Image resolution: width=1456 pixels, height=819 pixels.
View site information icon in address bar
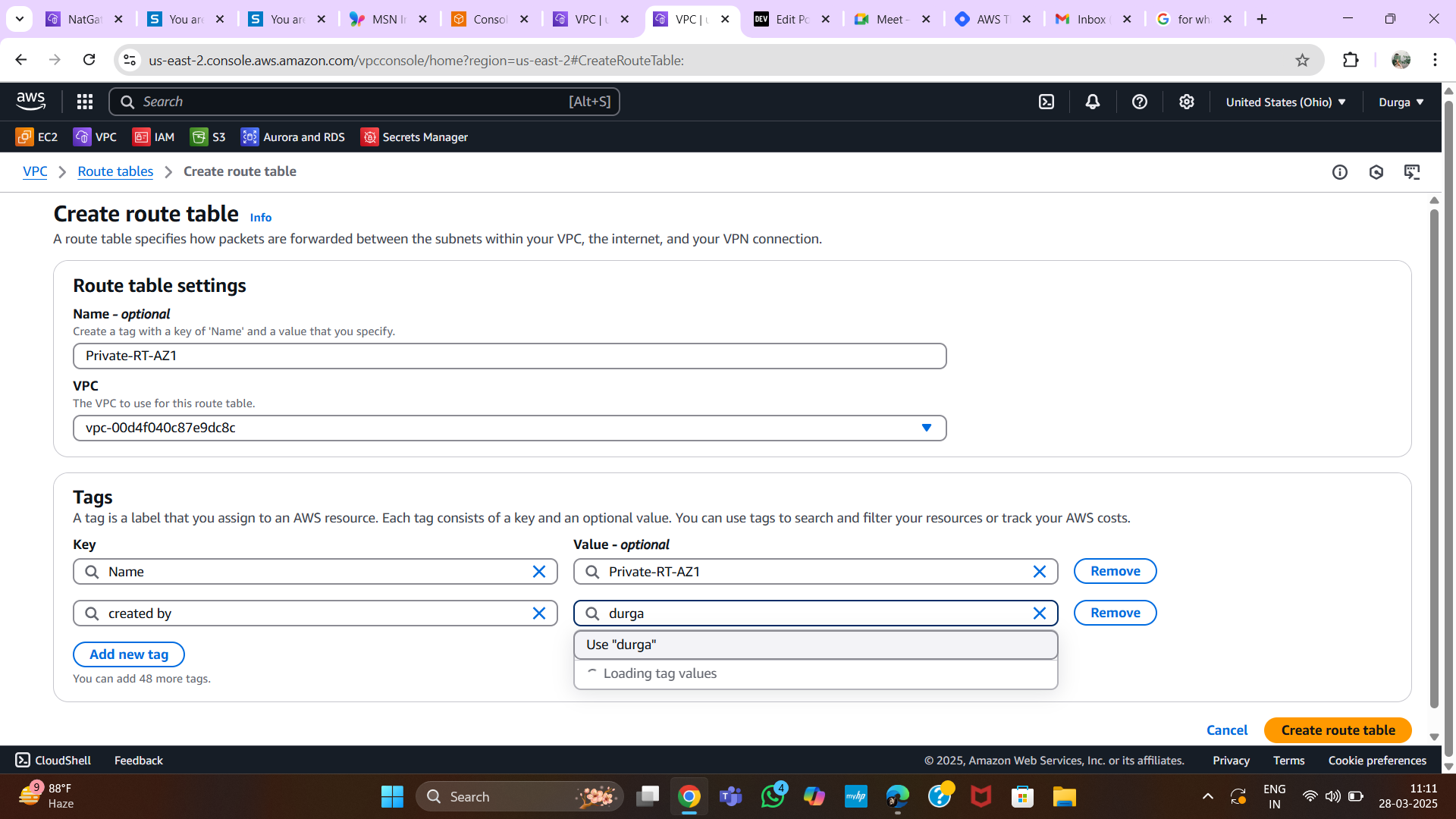(x=130, y=60)
